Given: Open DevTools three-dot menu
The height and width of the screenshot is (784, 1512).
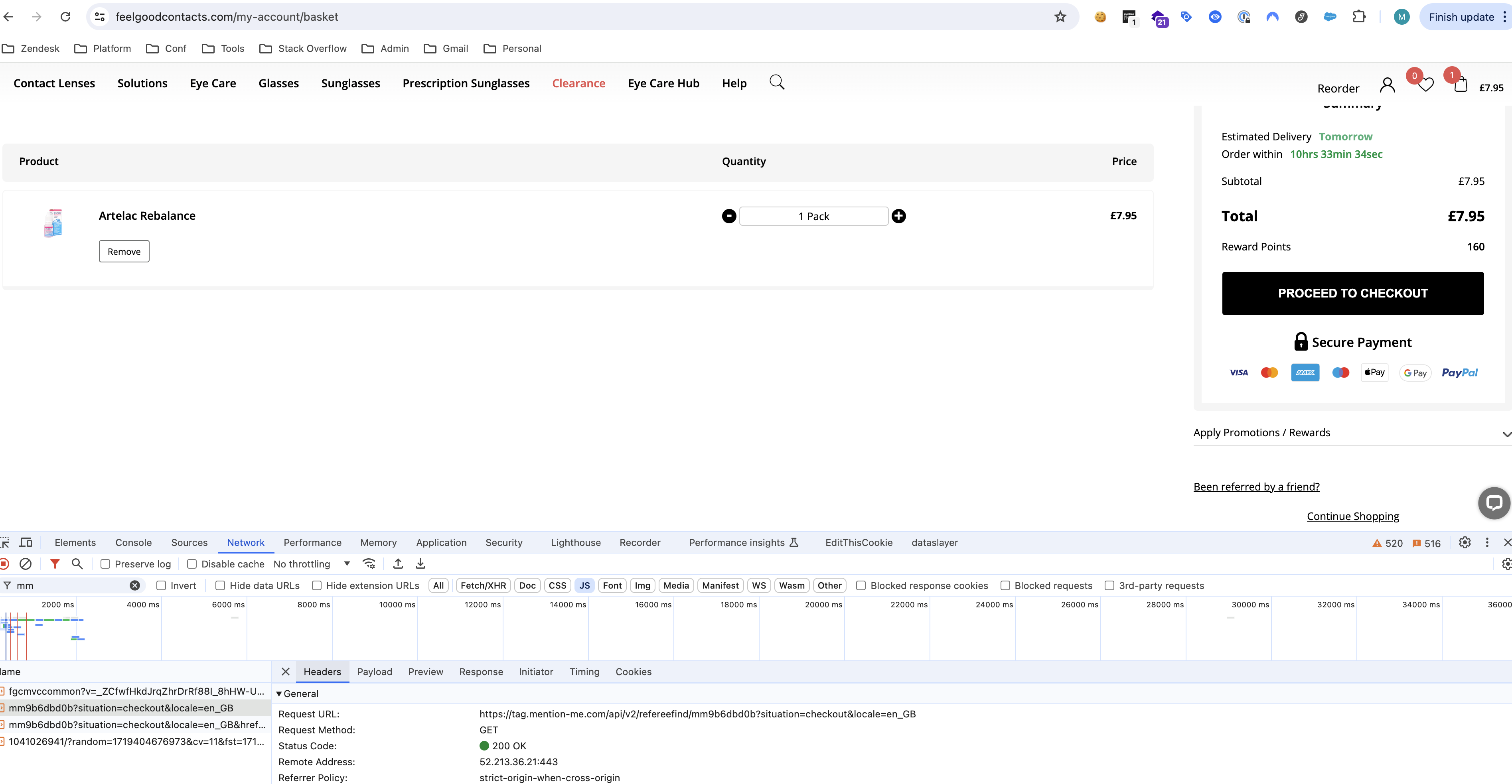Looking at the screenshot, I should 1487,542.
